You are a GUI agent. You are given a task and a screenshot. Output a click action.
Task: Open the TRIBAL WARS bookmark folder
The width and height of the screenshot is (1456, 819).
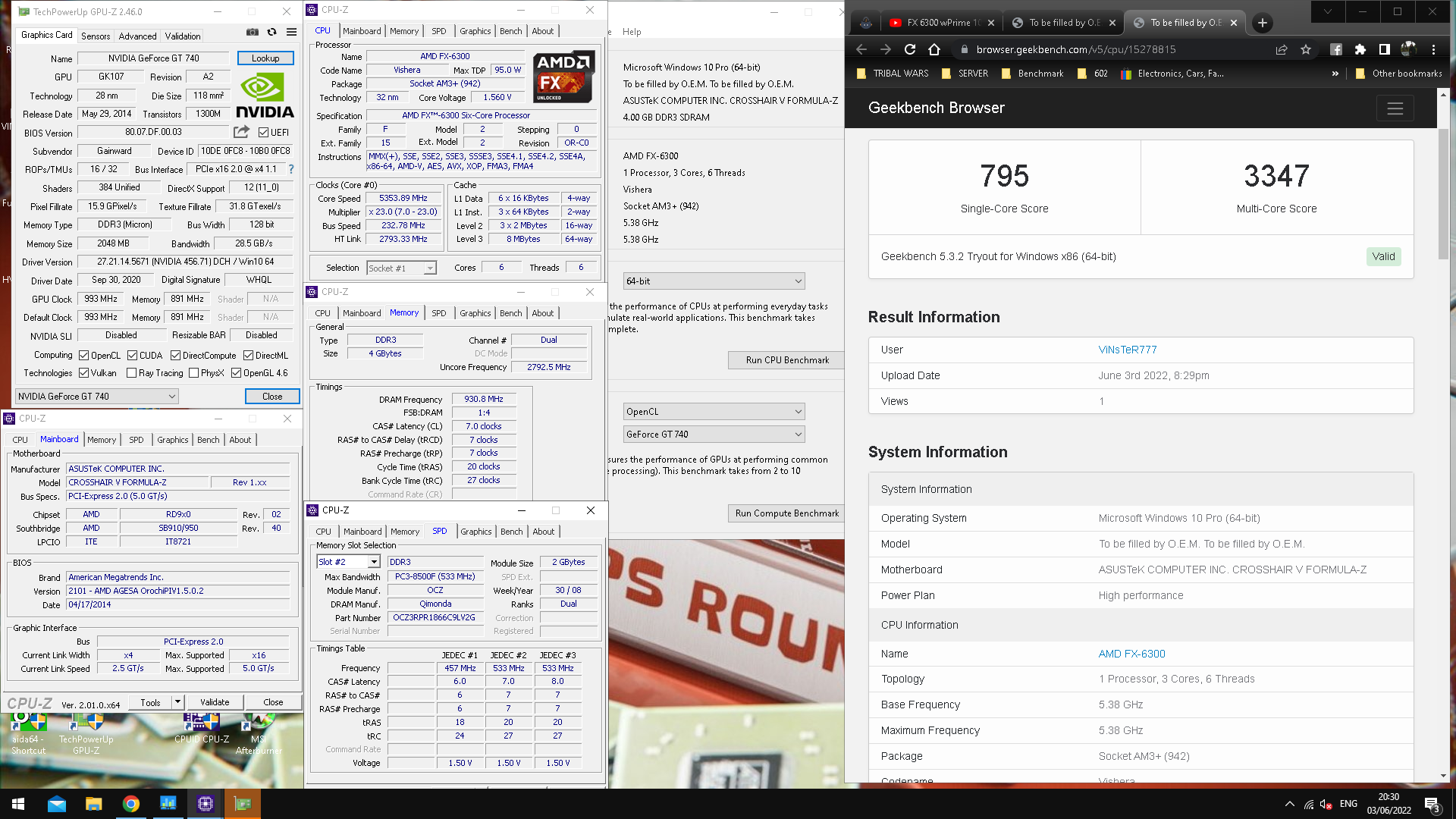tap(893, 74)
